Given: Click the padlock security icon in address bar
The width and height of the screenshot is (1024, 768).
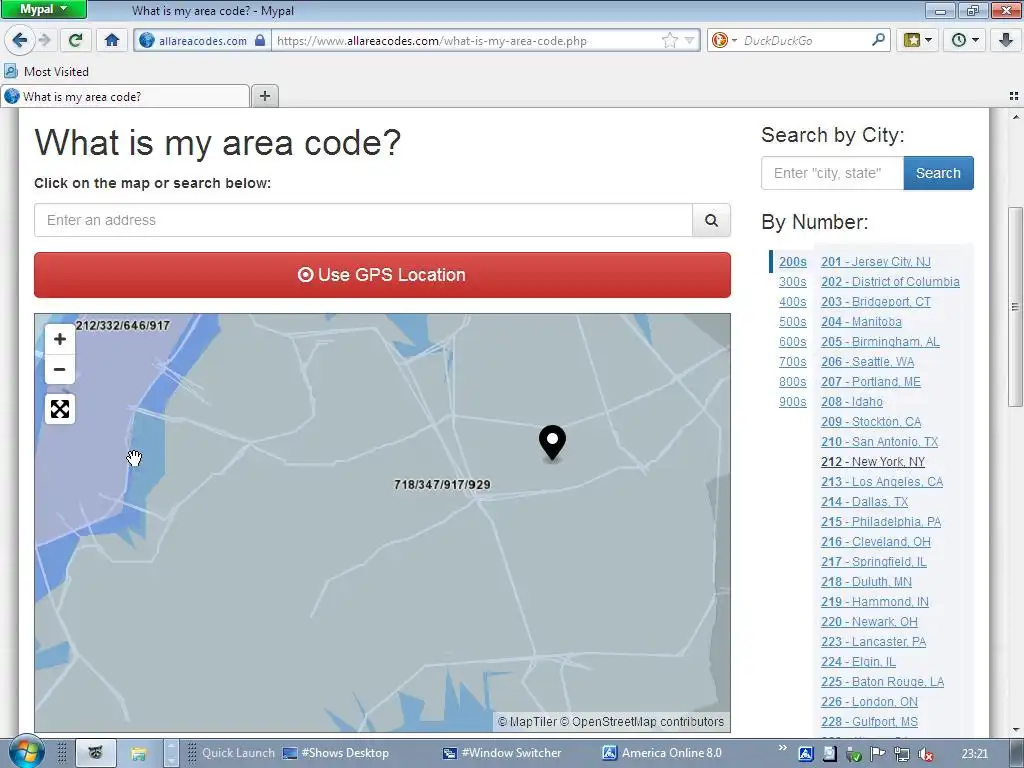Looking at the screenshot, I should (260, 40).
